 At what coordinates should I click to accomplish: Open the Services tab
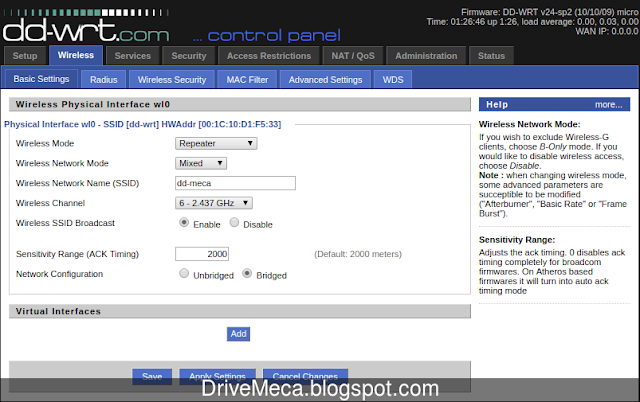(133, 56)
